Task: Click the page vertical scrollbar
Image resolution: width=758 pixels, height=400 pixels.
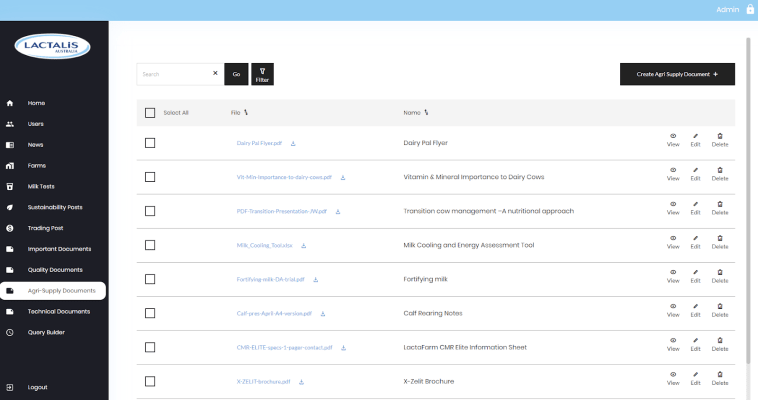Action: 748,201
